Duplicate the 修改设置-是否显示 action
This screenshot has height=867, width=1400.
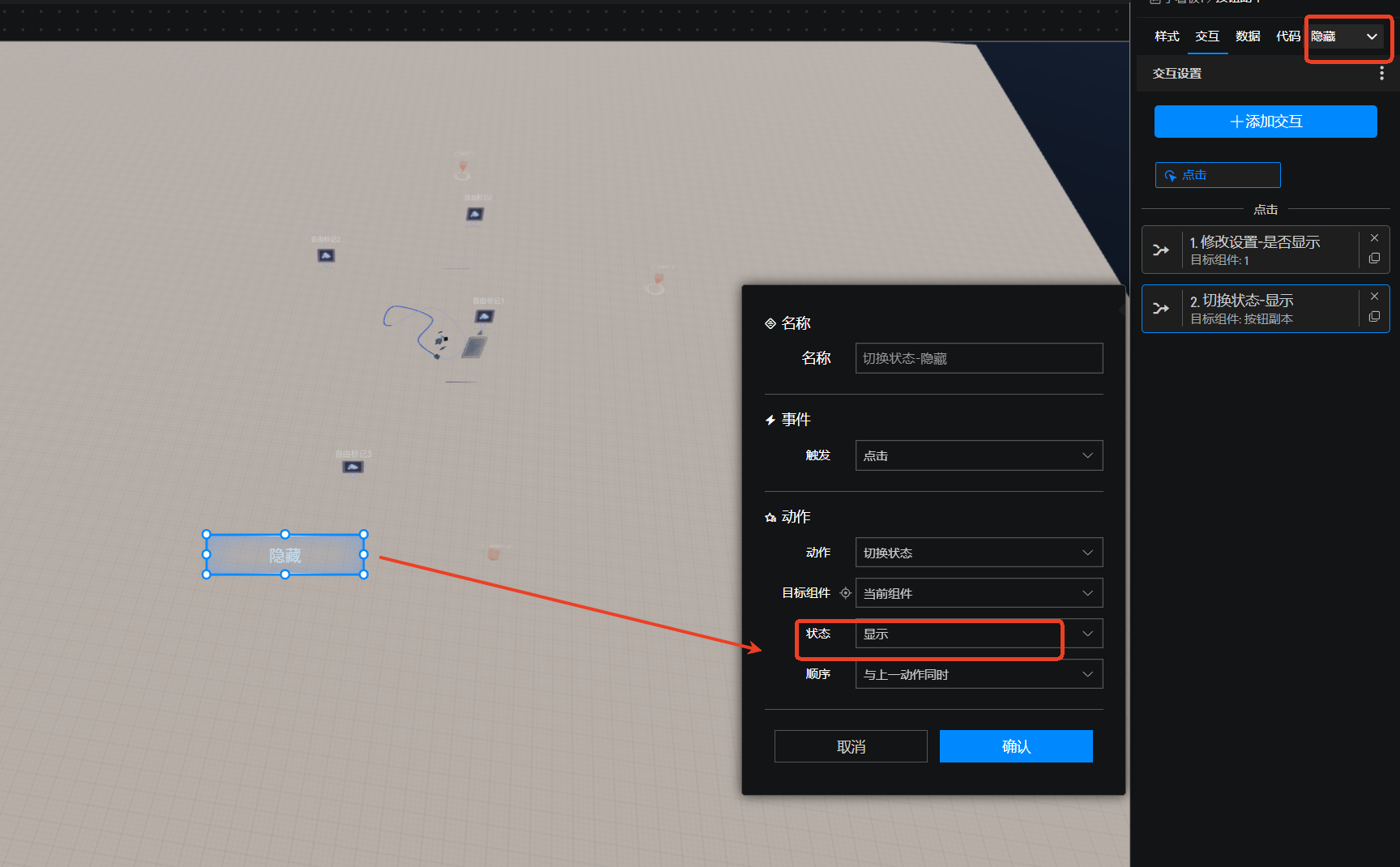click(x=1374, y=258)
